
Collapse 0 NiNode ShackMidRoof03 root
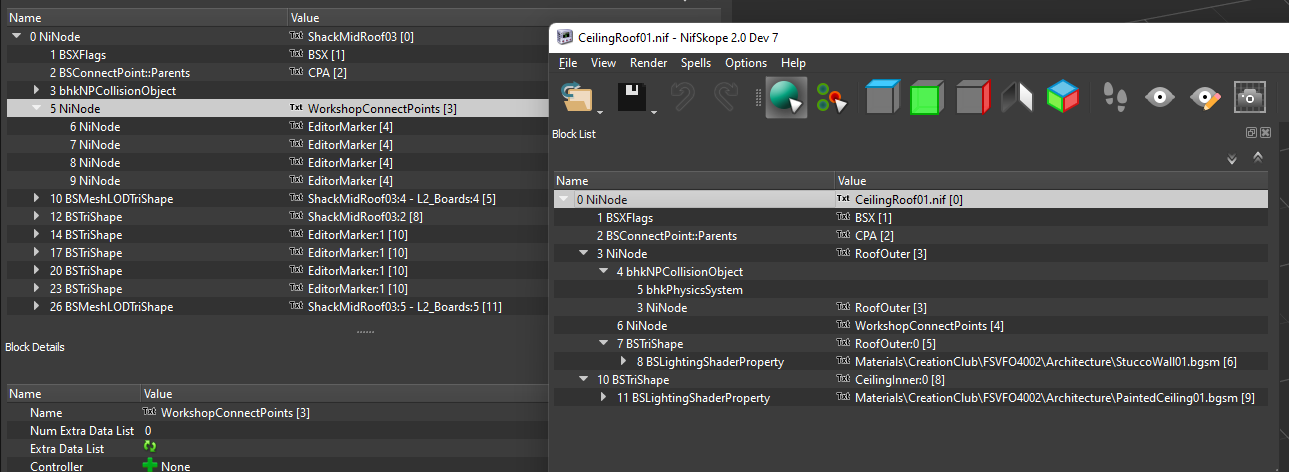(x=18, y=37)
